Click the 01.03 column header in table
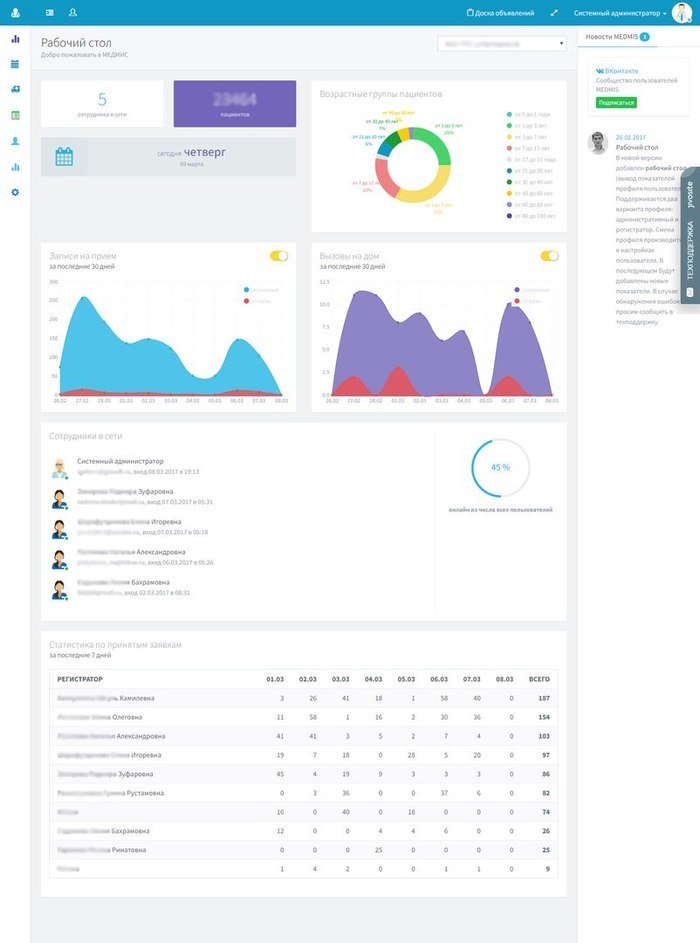The image size is (700, 943). click(275, 679)
